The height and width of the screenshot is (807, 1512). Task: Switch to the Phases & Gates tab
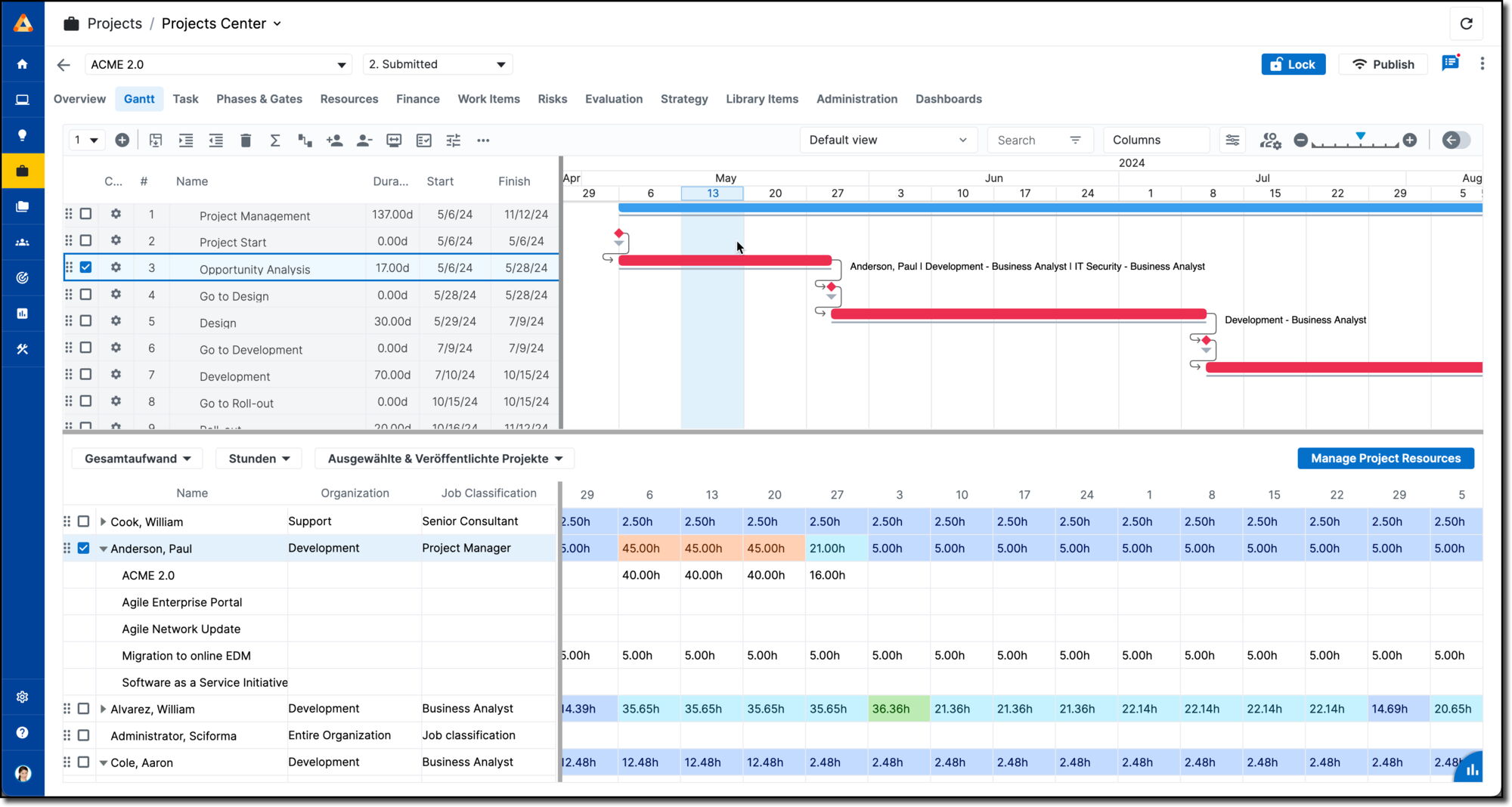pyautogui.click(x=259, y=99)
